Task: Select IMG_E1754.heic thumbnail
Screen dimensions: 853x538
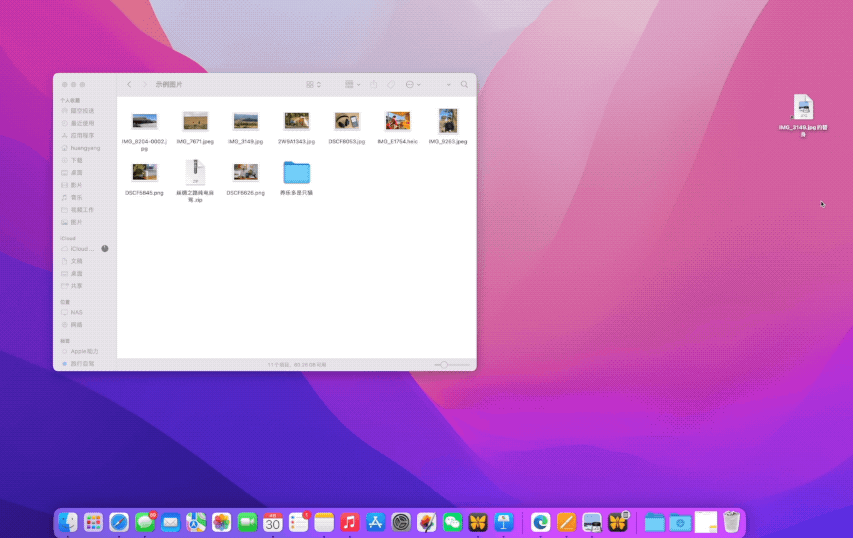Action: [398, 121]
